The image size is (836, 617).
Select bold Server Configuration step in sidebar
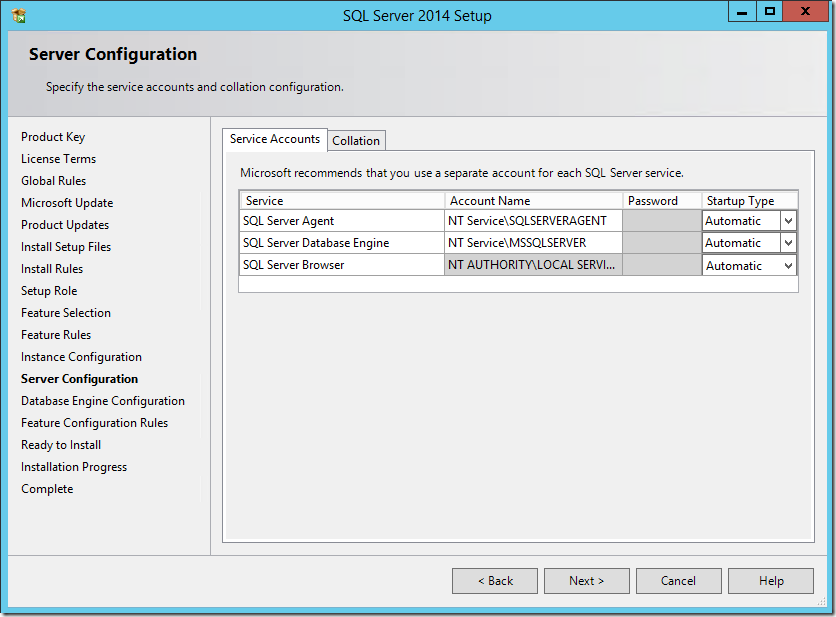point(79,379)
